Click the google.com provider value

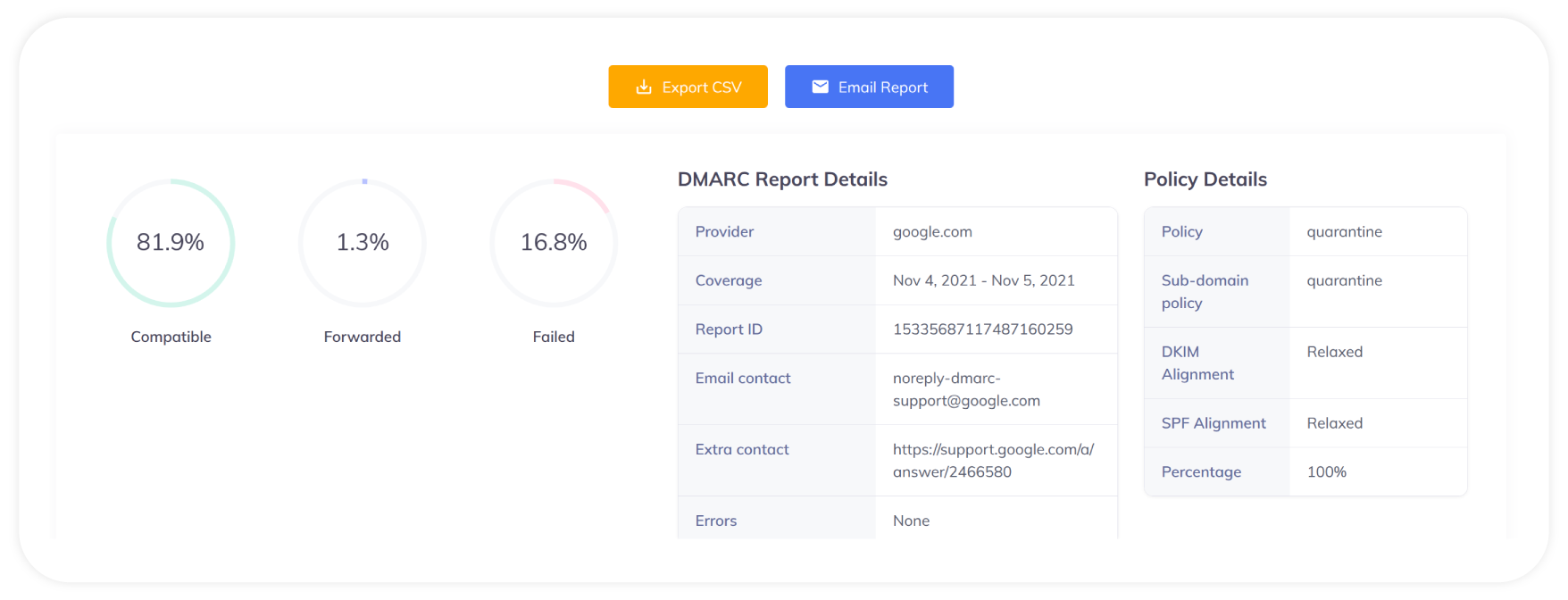tap(932, 232)
